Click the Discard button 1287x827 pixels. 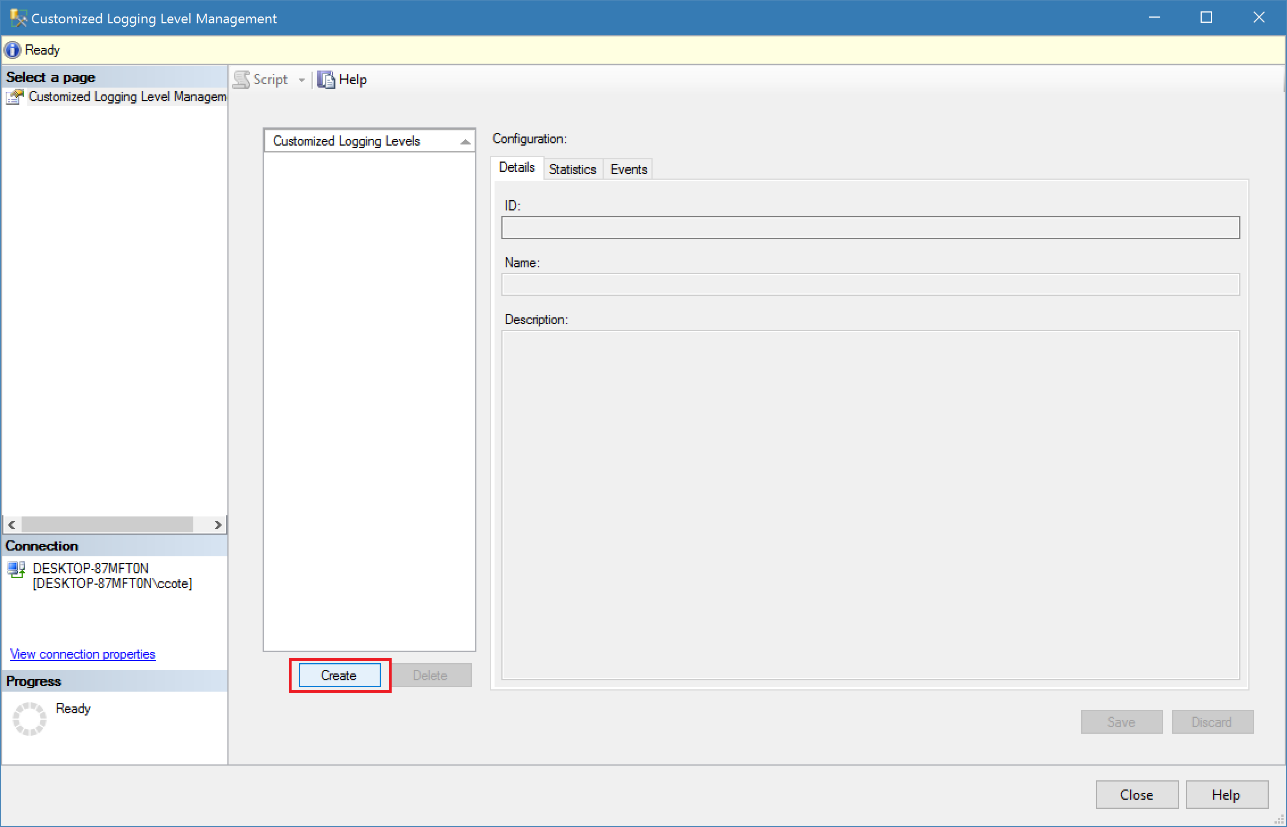(1212, 722)
